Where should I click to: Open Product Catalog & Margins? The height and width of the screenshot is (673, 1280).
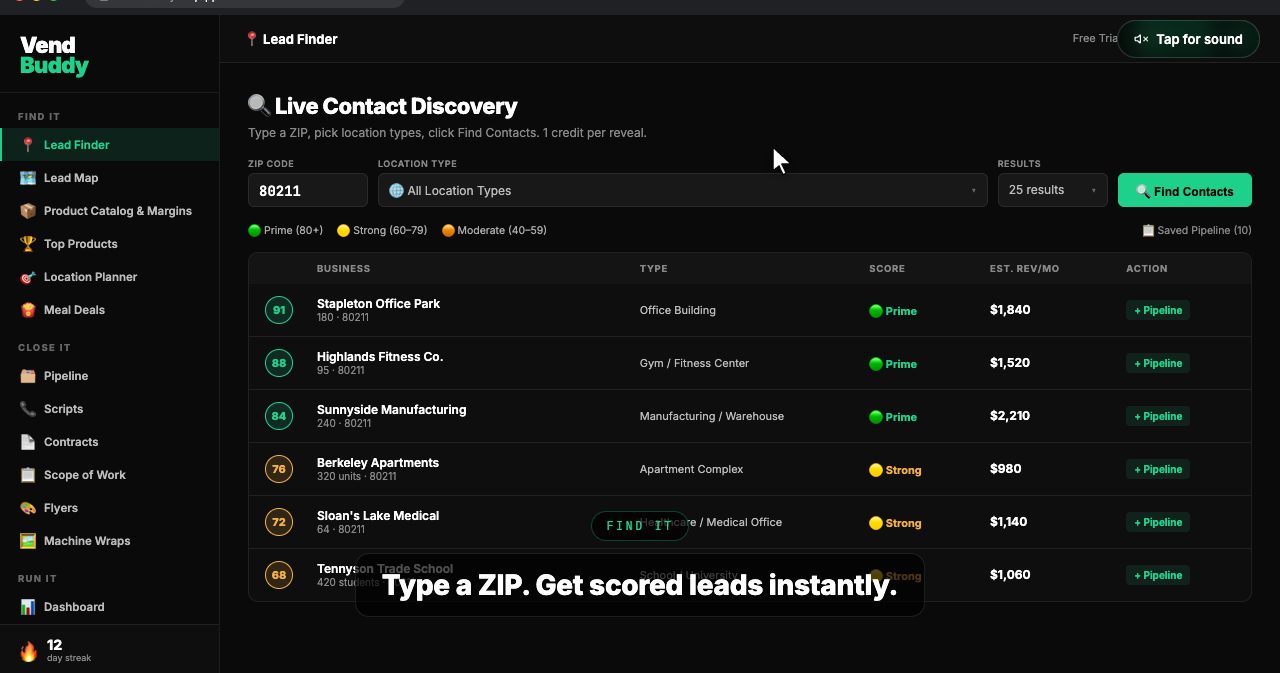click(110, 211)
